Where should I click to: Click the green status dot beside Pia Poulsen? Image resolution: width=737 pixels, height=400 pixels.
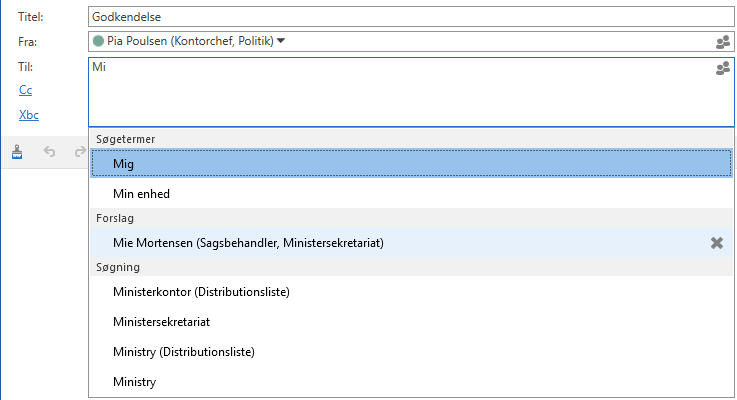pyautogui.click(x=98, y=42)
